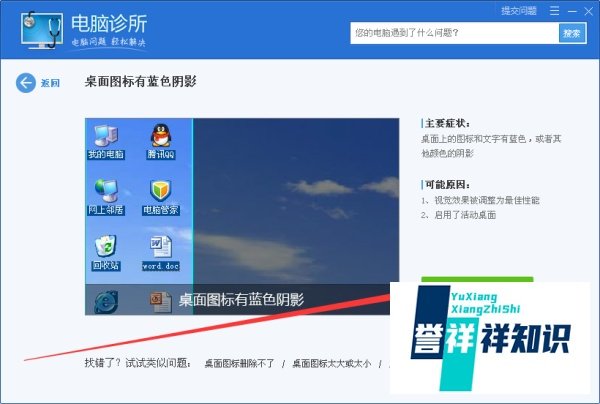Click the 桌面图标有蓝色阴影 page title
The width and height of the screenshot is (600, 404).
pos(140,81)
